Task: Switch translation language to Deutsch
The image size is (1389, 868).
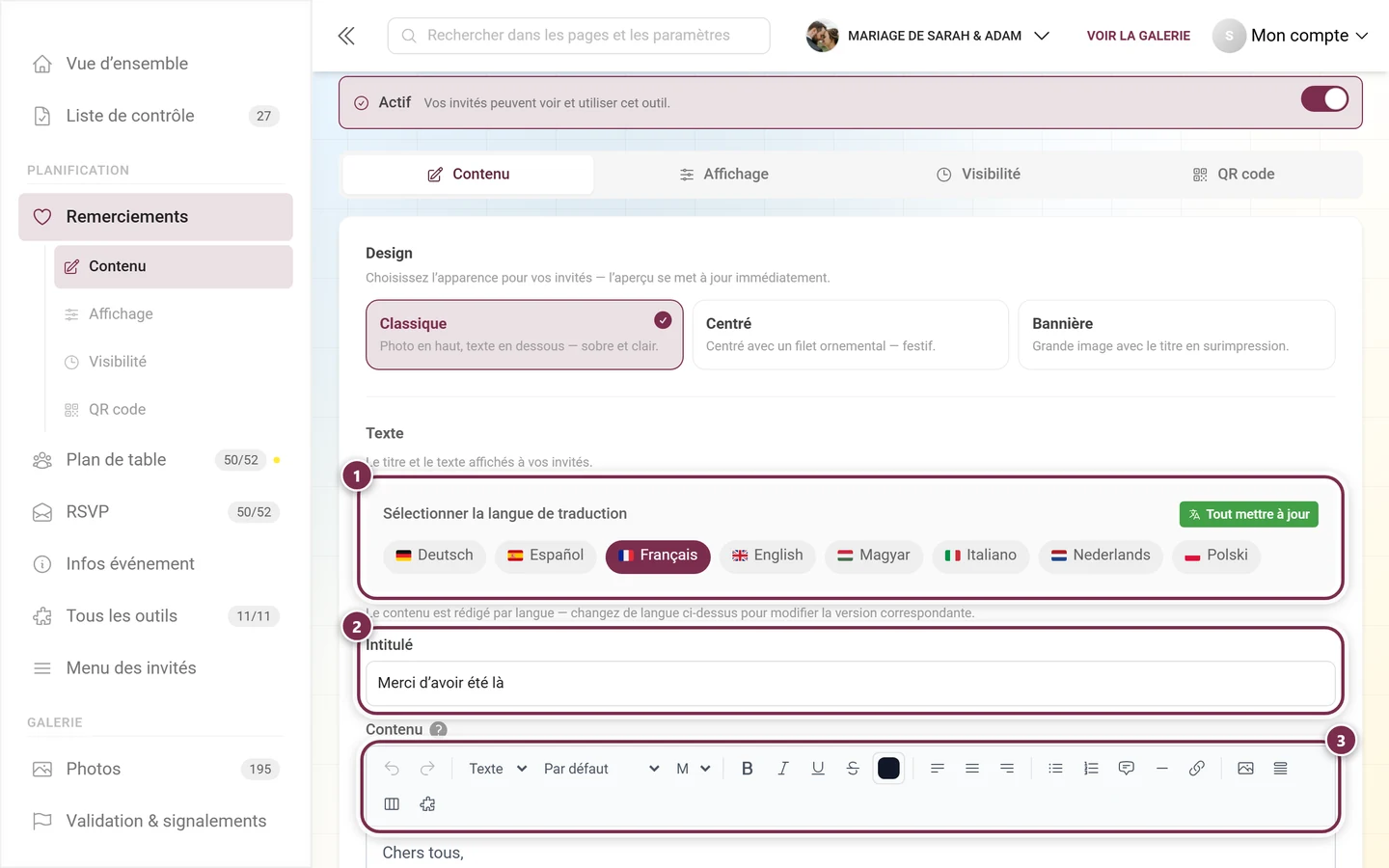Action: click(x=434, y=556)
